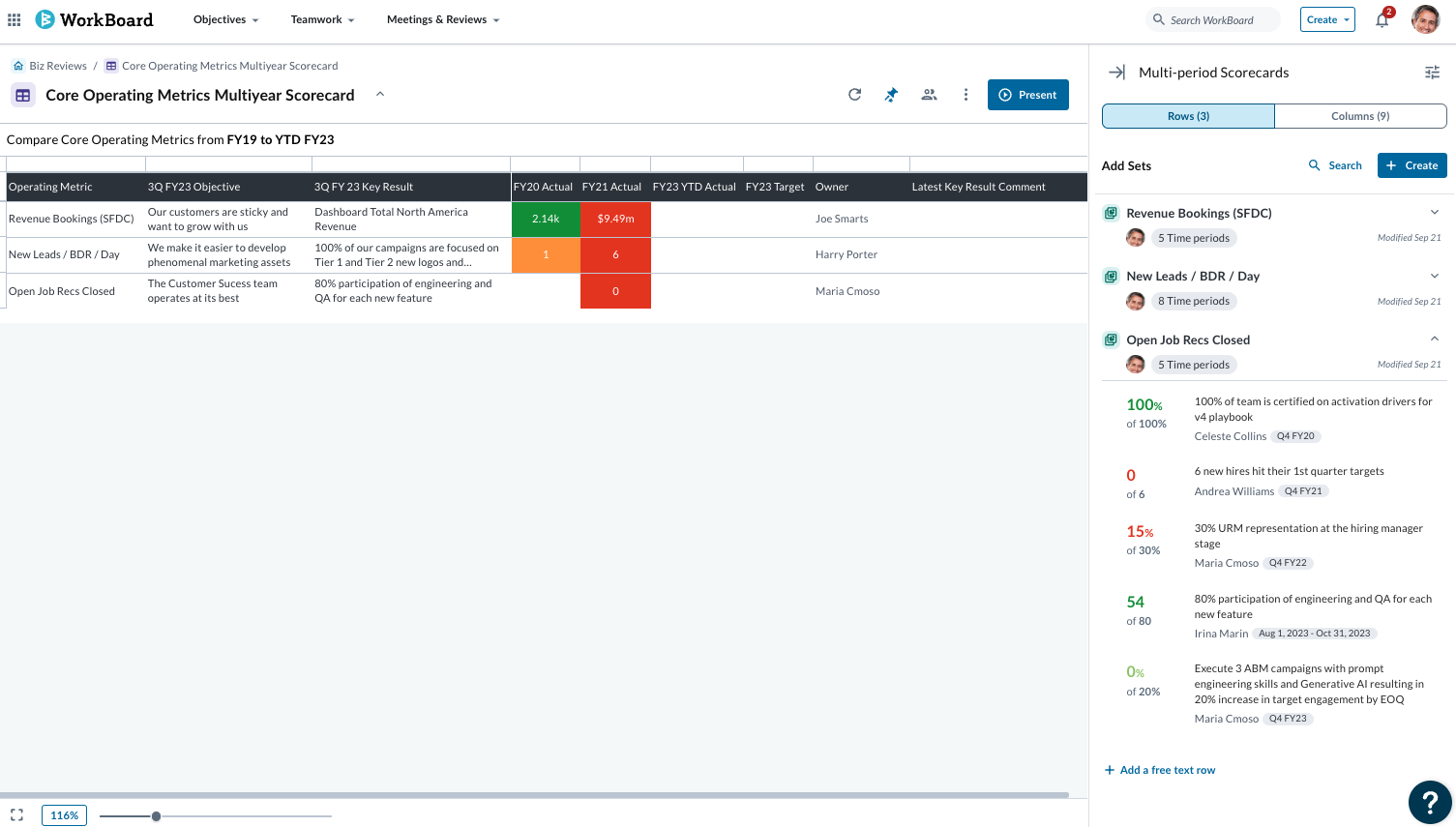Click the Q4 FY20 period tag

(1295, 436)
